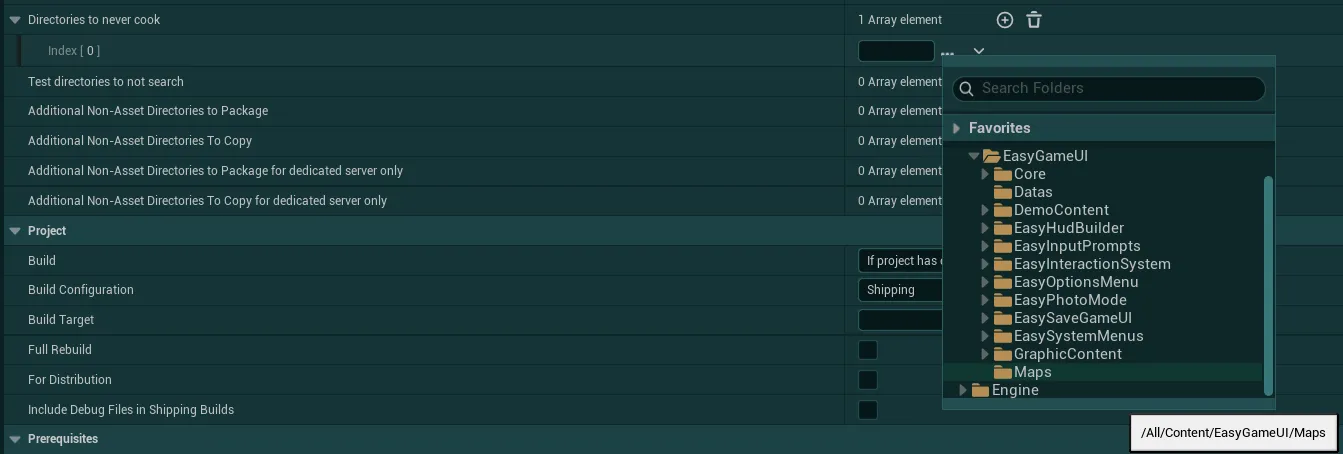Collapse the Directories to never cook section

point(15,20)
